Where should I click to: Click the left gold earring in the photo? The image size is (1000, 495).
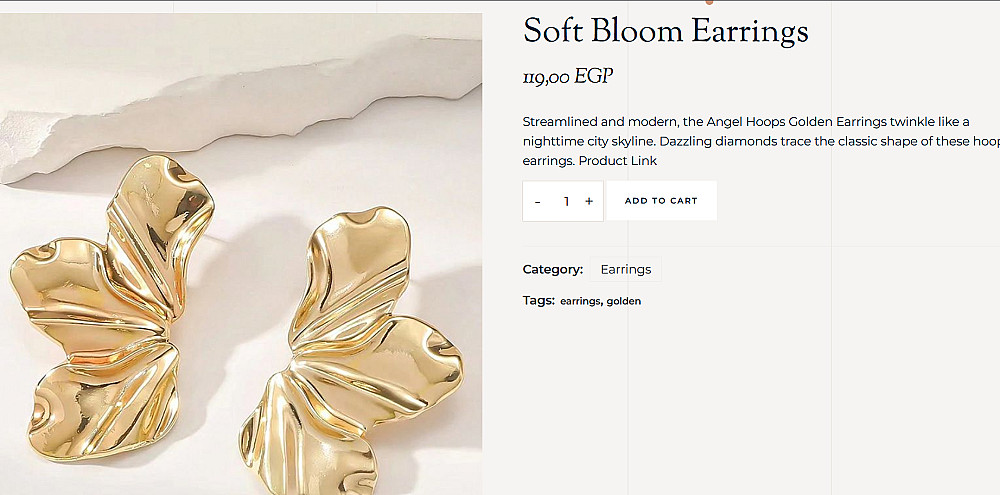(x=112, y=307)
